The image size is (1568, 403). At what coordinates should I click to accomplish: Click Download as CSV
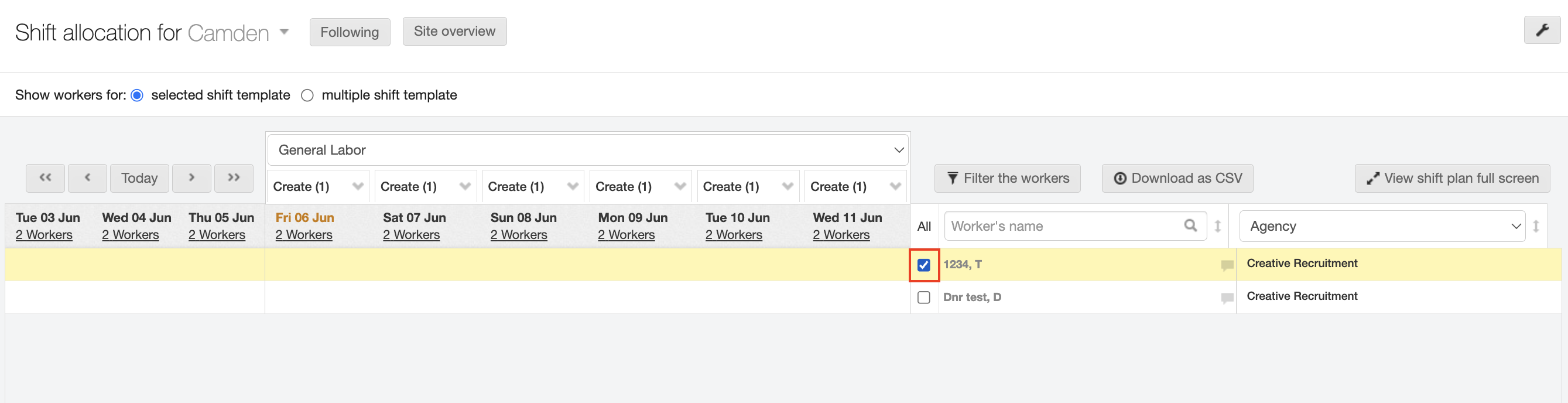pos(1177,179)
